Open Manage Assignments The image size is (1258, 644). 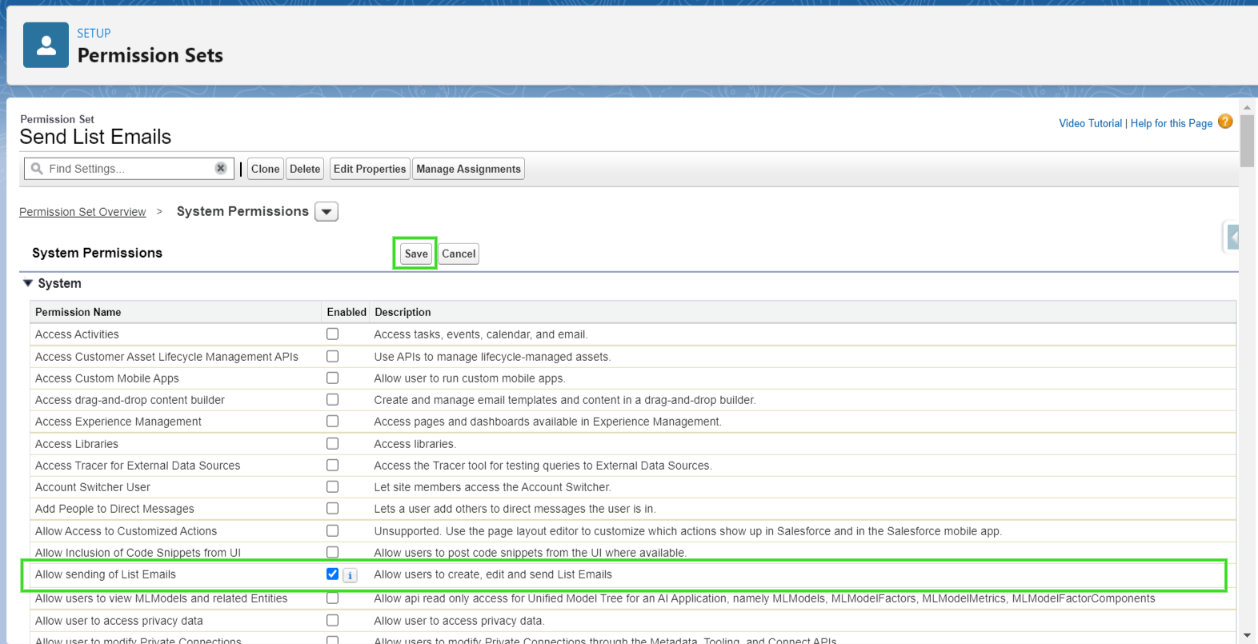(x=468, y=168)
